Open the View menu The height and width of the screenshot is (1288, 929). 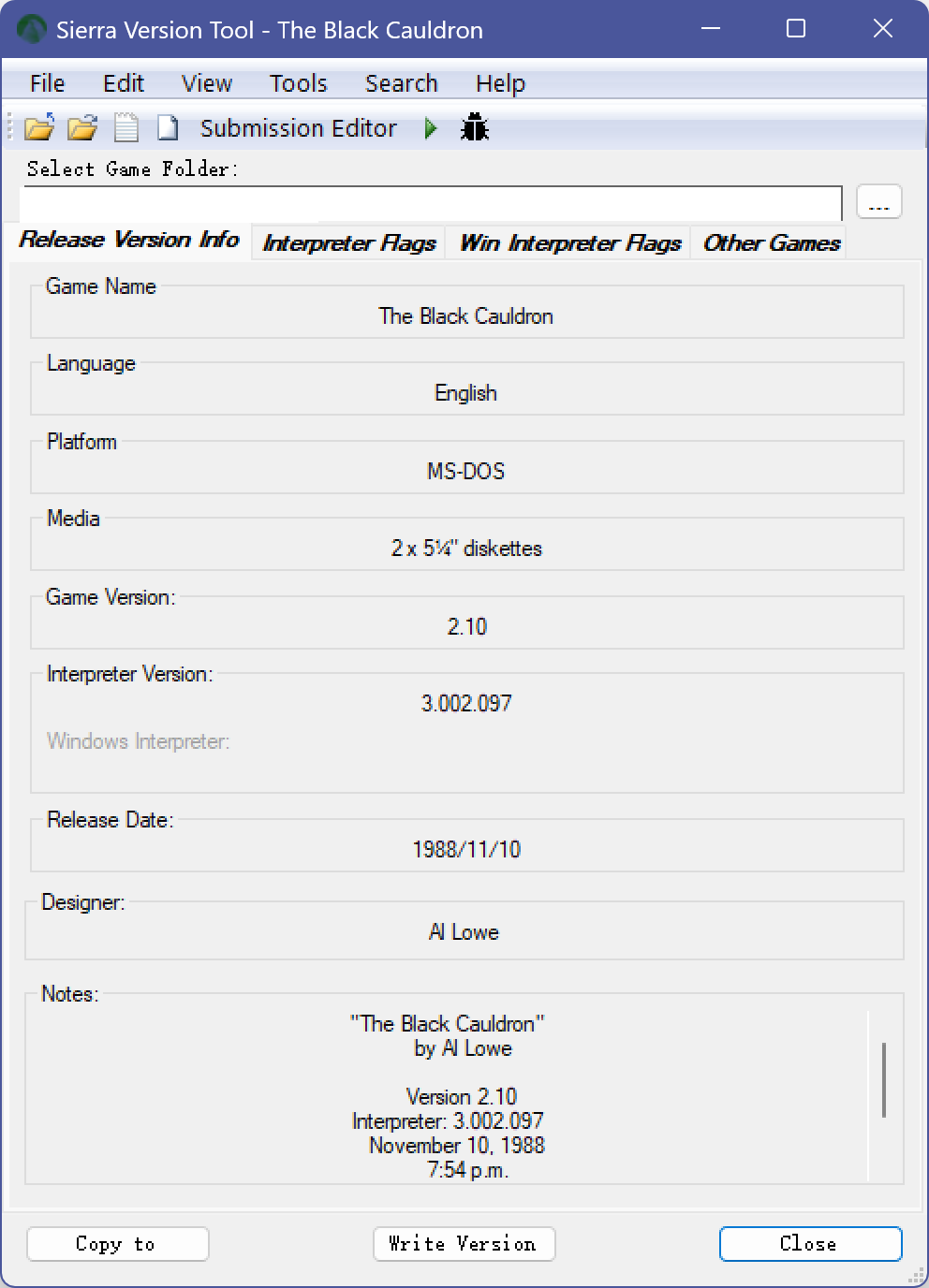(x=207, y=83)
